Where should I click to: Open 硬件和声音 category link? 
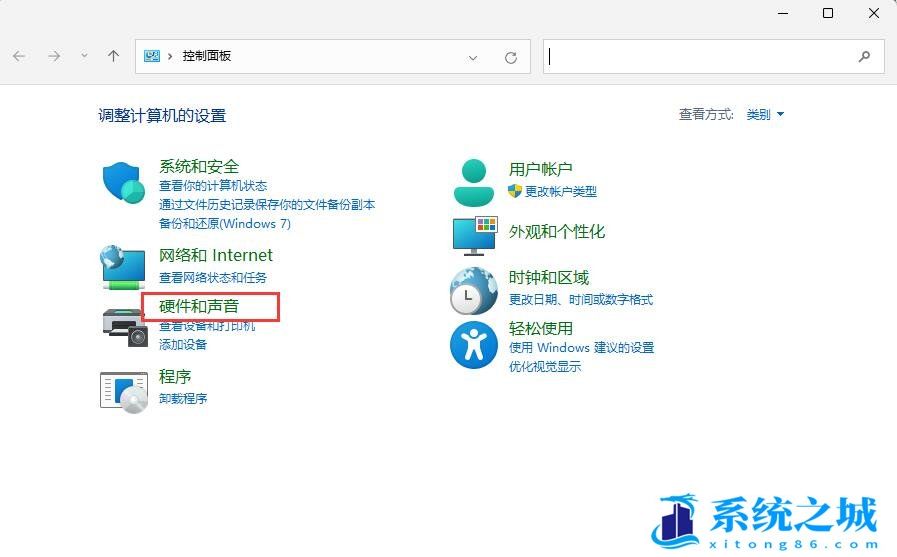click(199, 306)
